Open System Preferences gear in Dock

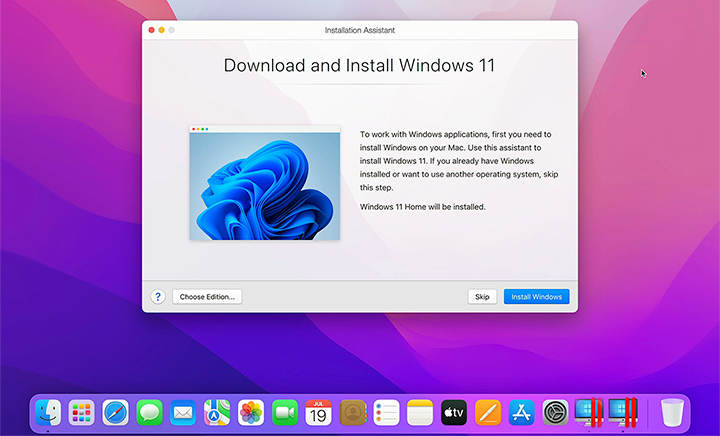tap(556, 413)
